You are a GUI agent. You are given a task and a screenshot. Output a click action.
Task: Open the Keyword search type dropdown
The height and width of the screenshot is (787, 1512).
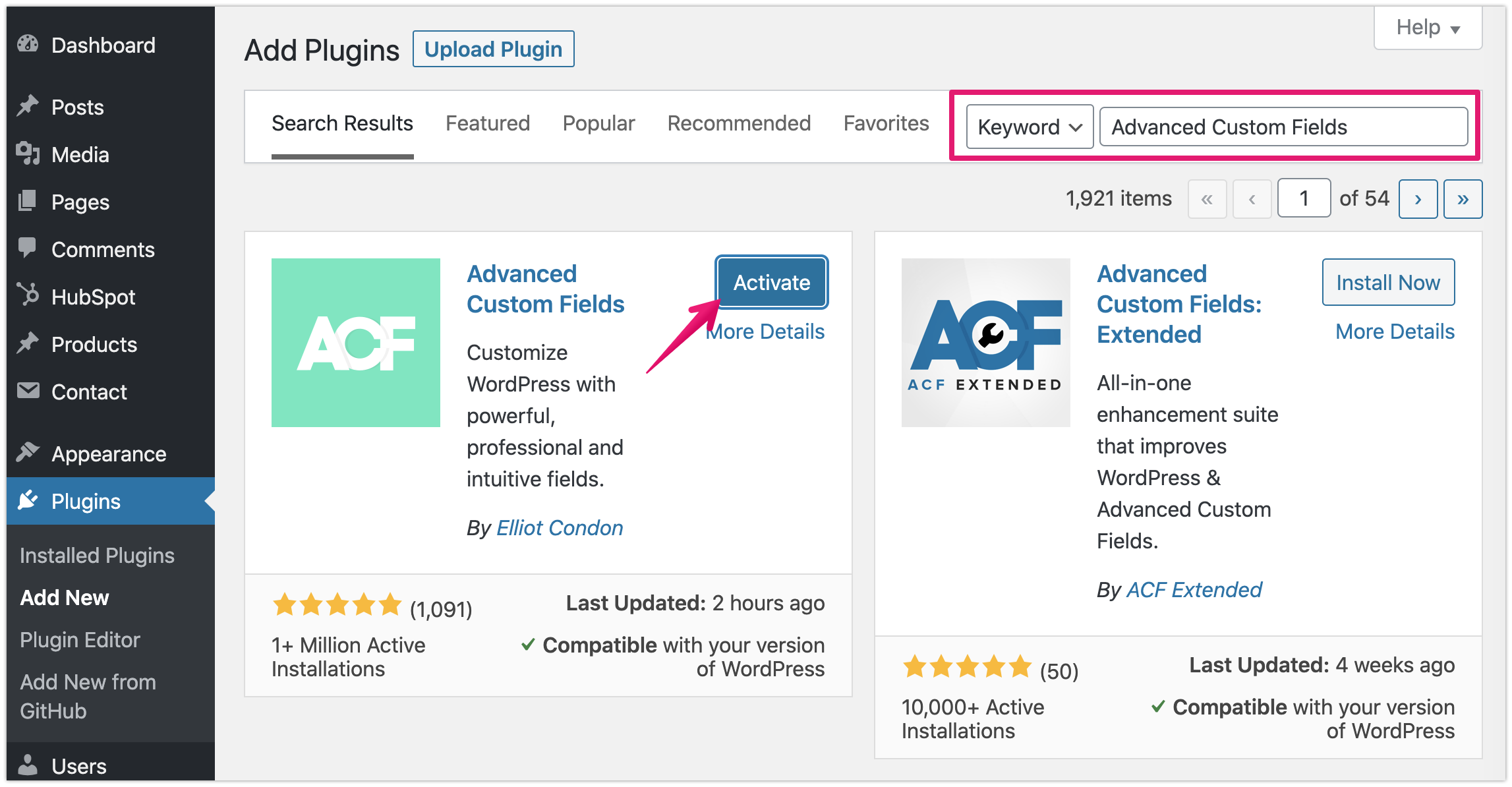coord(1030,127)
